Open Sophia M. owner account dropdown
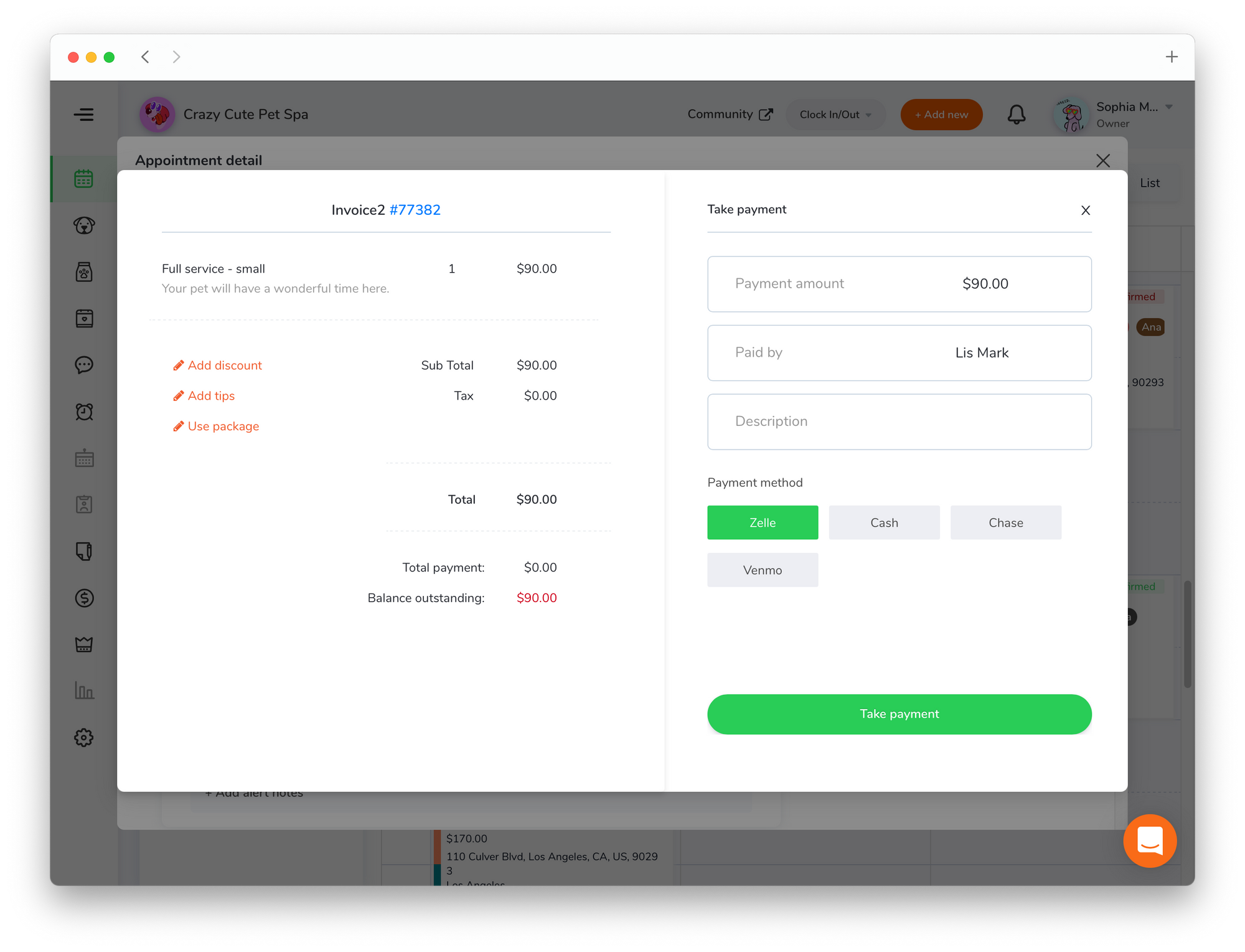Screen dimensions: 1245x952 click(1173, 107)
